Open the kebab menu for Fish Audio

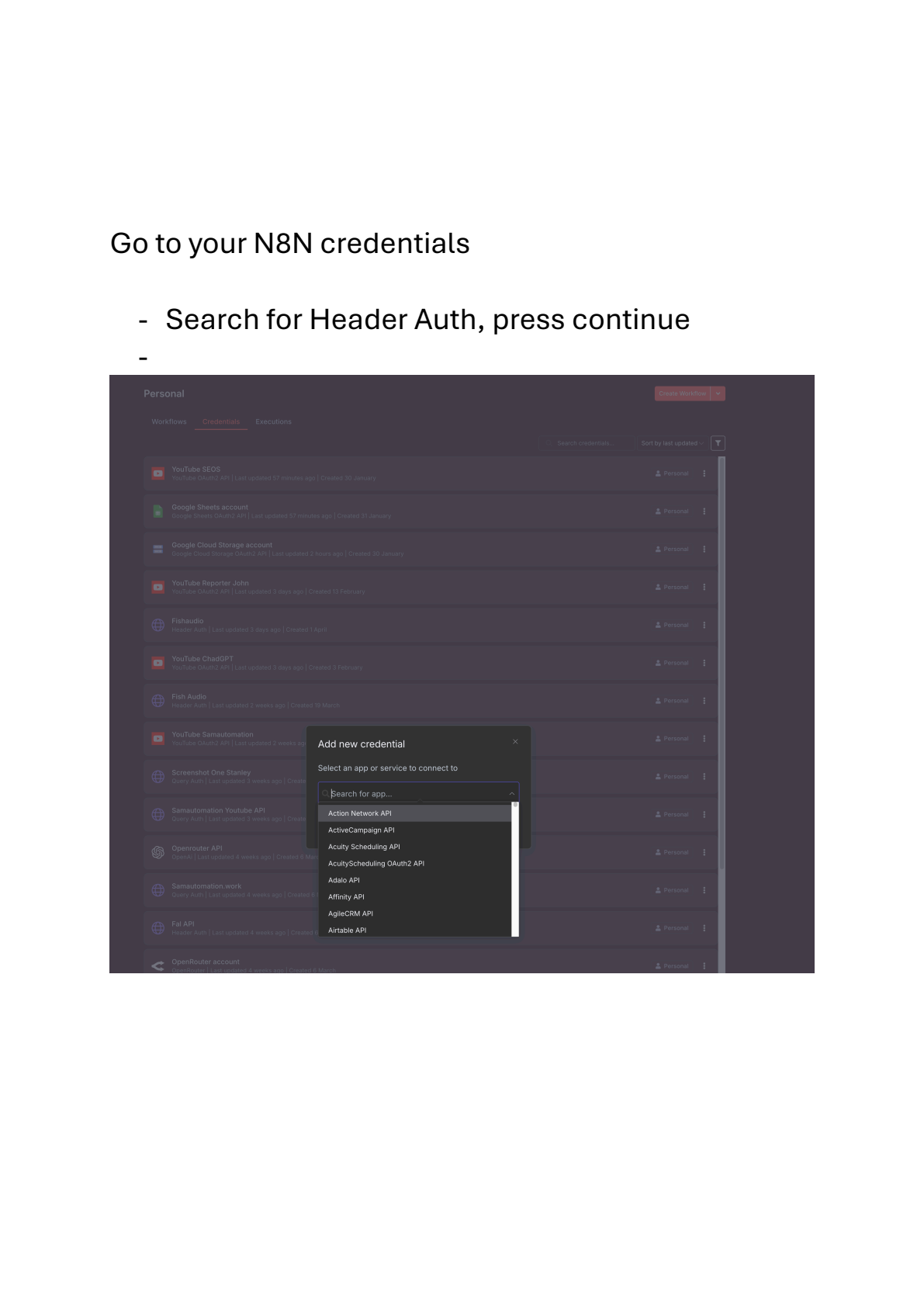tap(704, 700)
